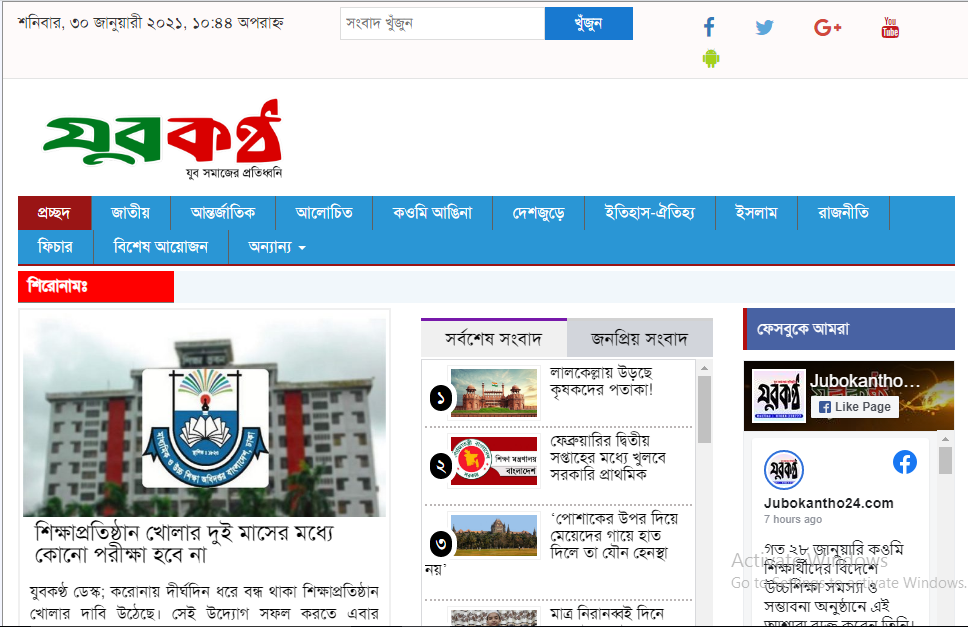Select the সর্বশেষ সংবাদ tab
Viewport: 968px width, 627px height.
coord(494,338)
